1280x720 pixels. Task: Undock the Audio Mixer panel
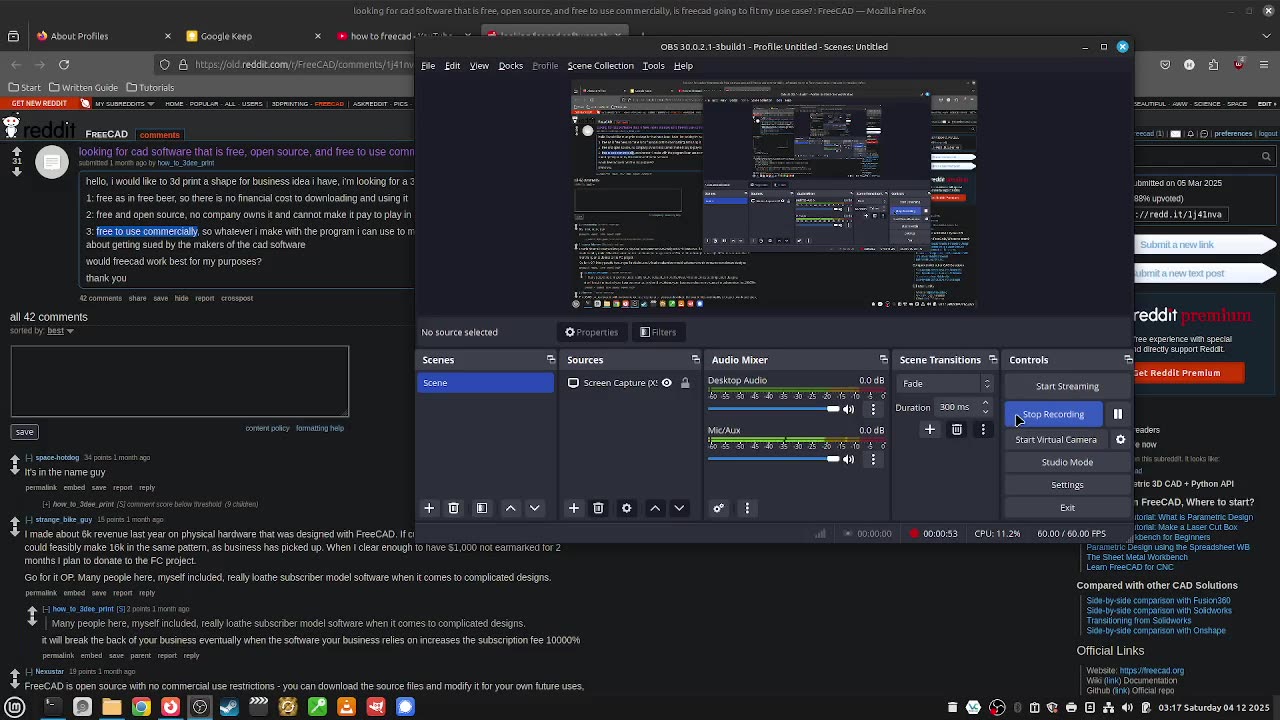[883, 360]
